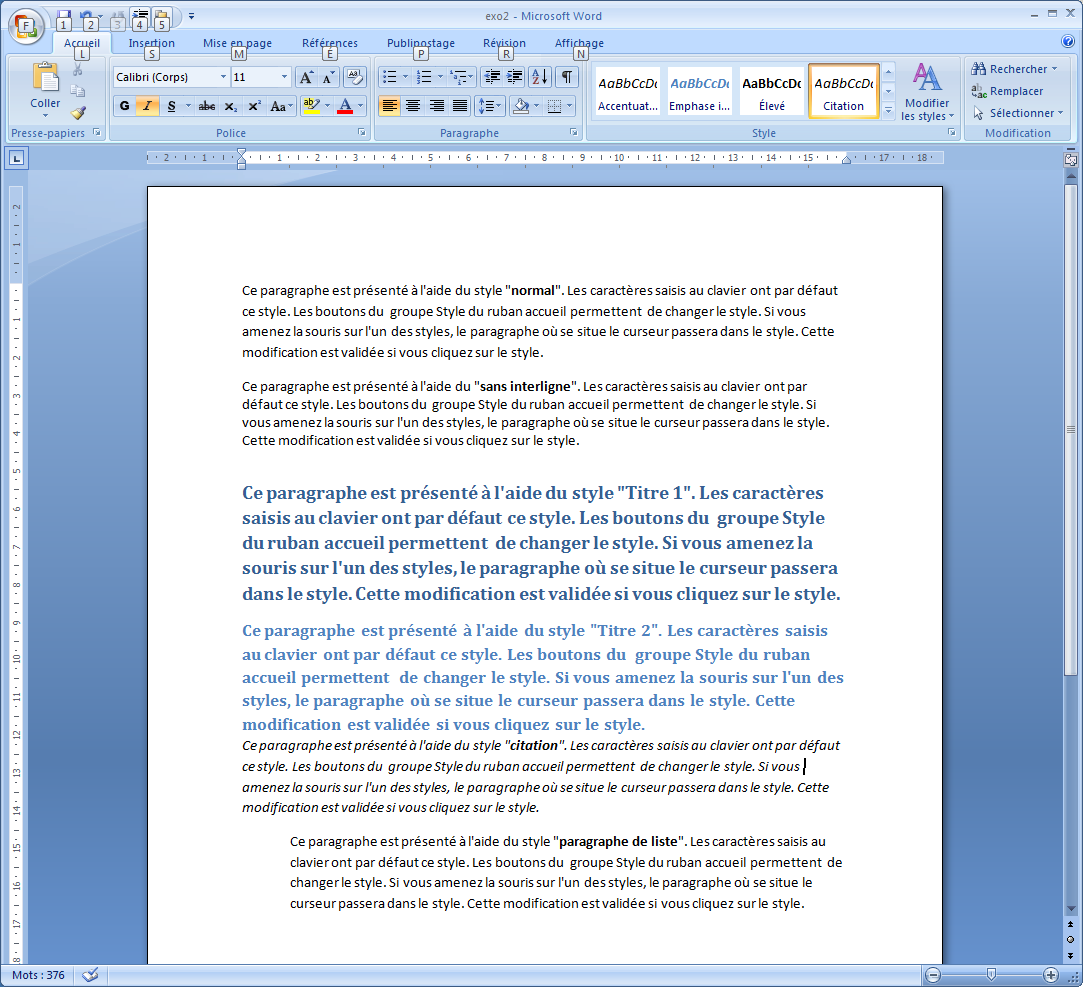Open the change case Aa menu
The height and width of the screenshot is (987, 1083).
coord(280,106)
